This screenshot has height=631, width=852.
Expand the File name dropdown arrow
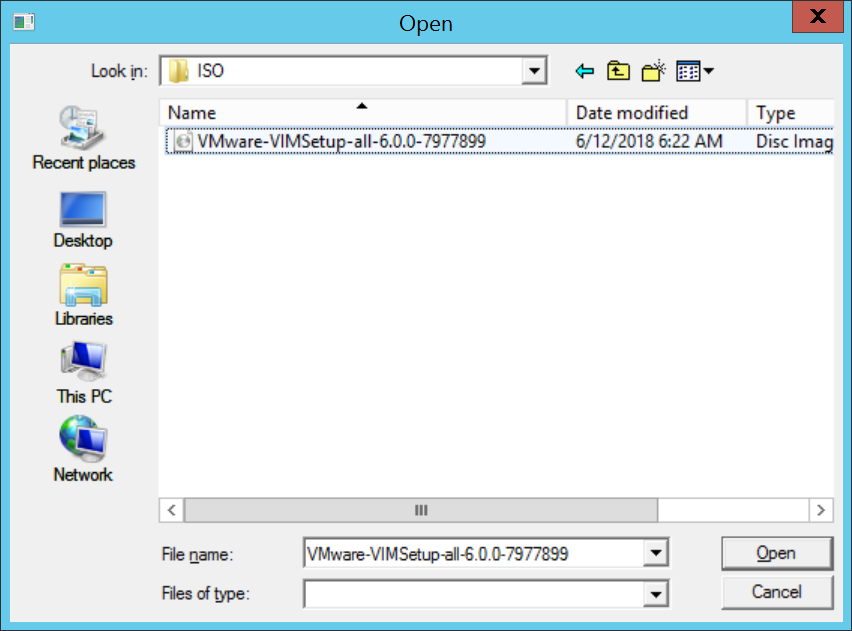(x=656, y=553)
